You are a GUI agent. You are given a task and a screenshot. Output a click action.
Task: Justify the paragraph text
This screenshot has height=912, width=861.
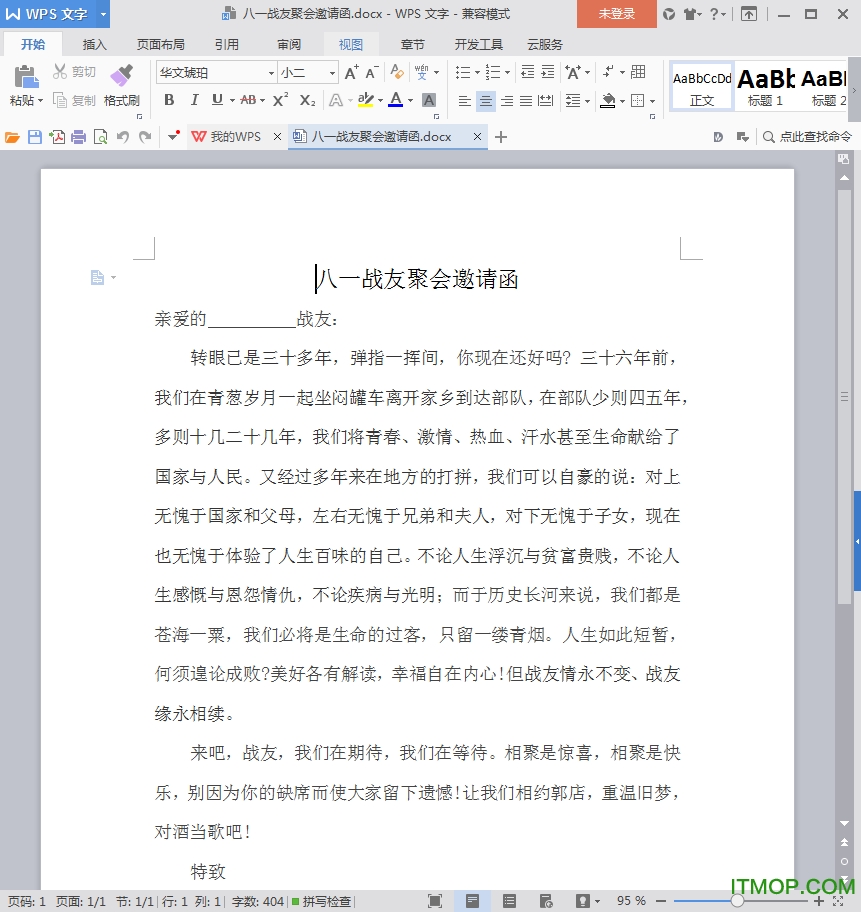pyautogui.click(x=526, y=101)
